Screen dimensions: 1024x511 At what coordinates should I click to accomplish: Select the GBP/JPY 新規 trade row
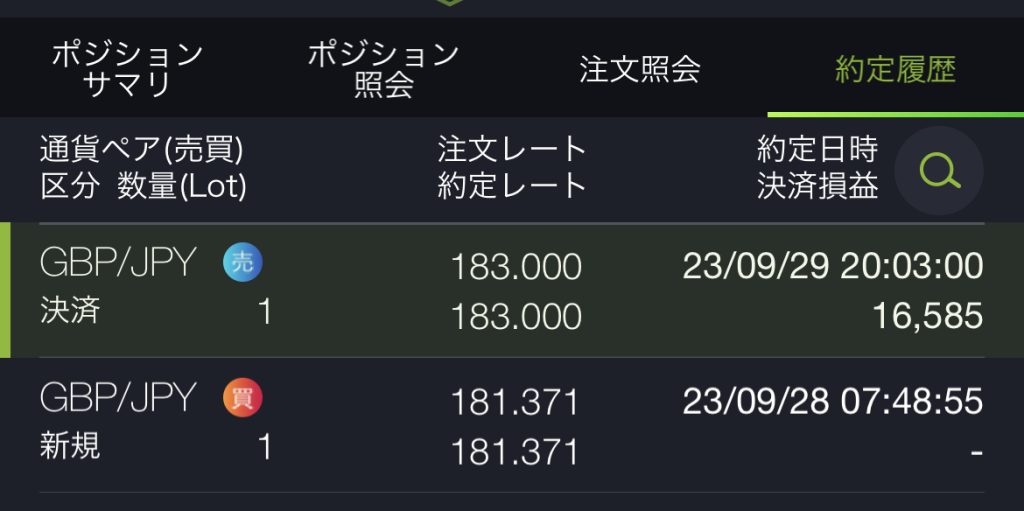click(512, 425)
